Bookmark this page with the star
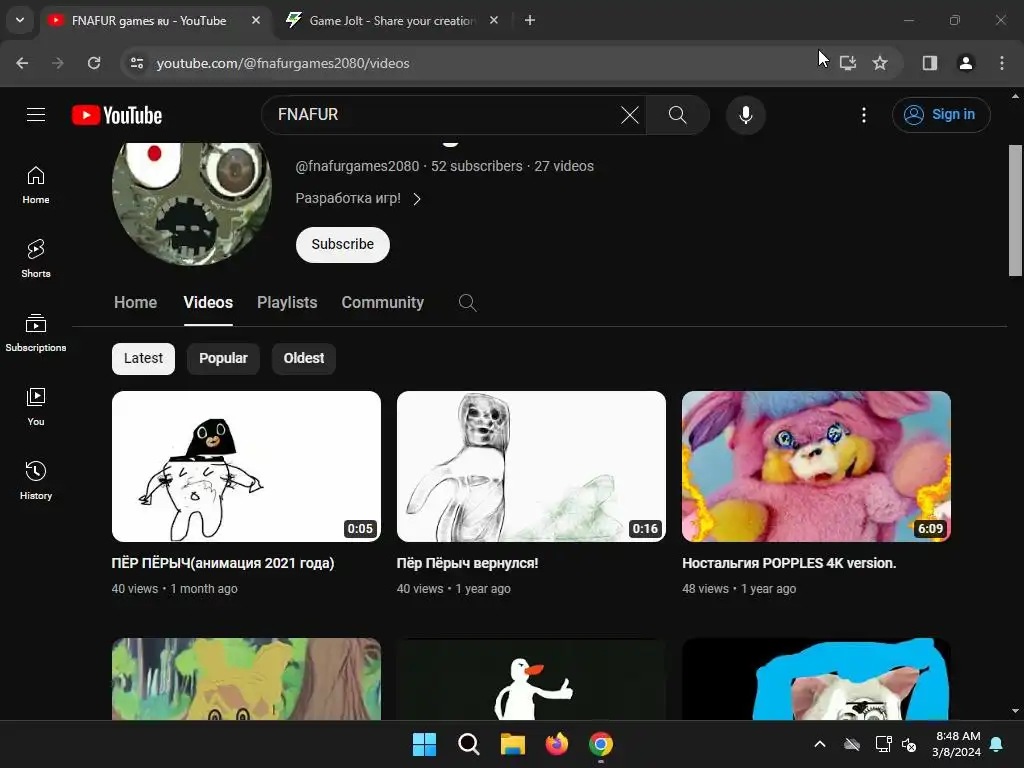The width and height of the screenshot is (1024, 768). point(880,63)
